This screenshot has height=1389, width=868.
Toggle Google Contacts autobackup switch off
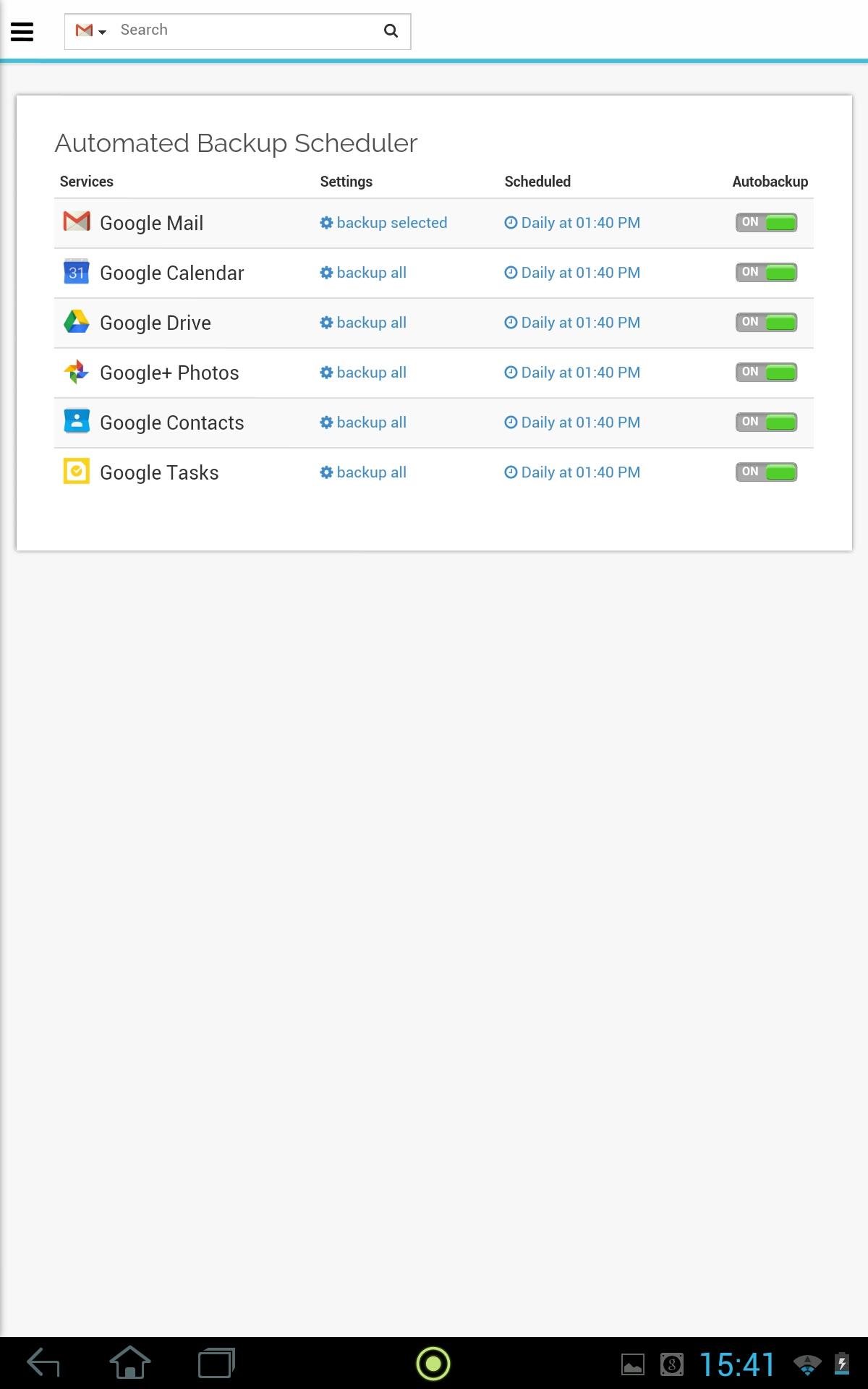(x=767, y=422)
